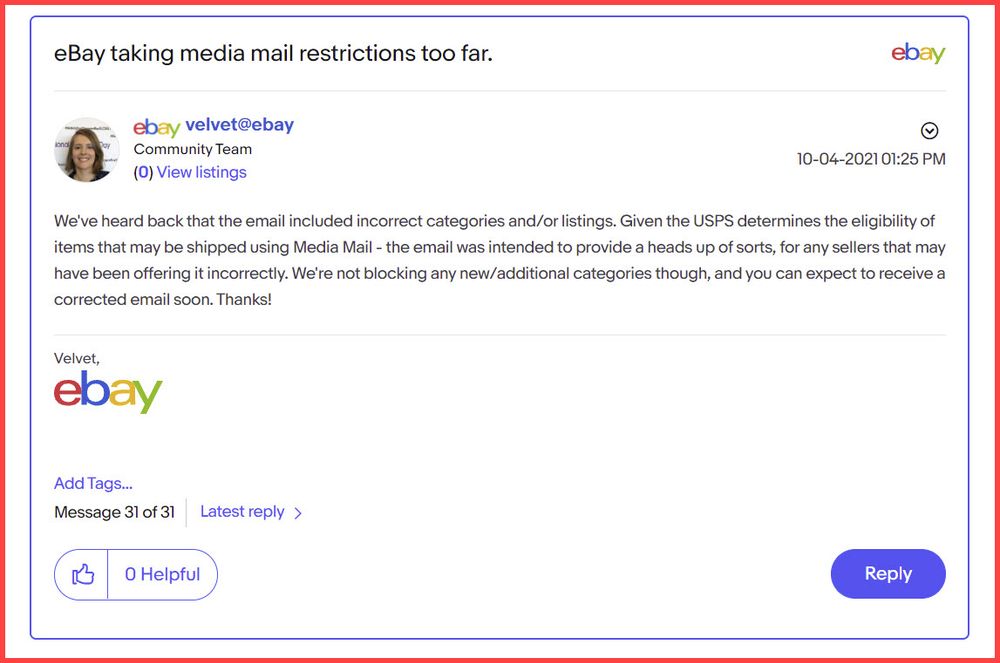Click the thumbs-up icon on the Helpful button
This screenshot has width=1000, height=663.
[x=81, y=573]
